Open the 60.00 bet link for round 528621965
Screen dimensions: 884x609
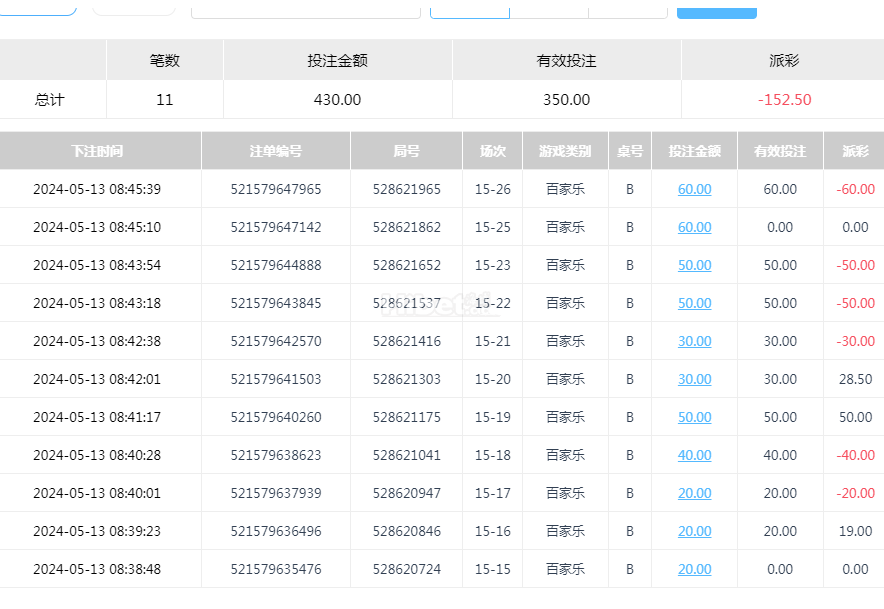(x=695, y=189)
